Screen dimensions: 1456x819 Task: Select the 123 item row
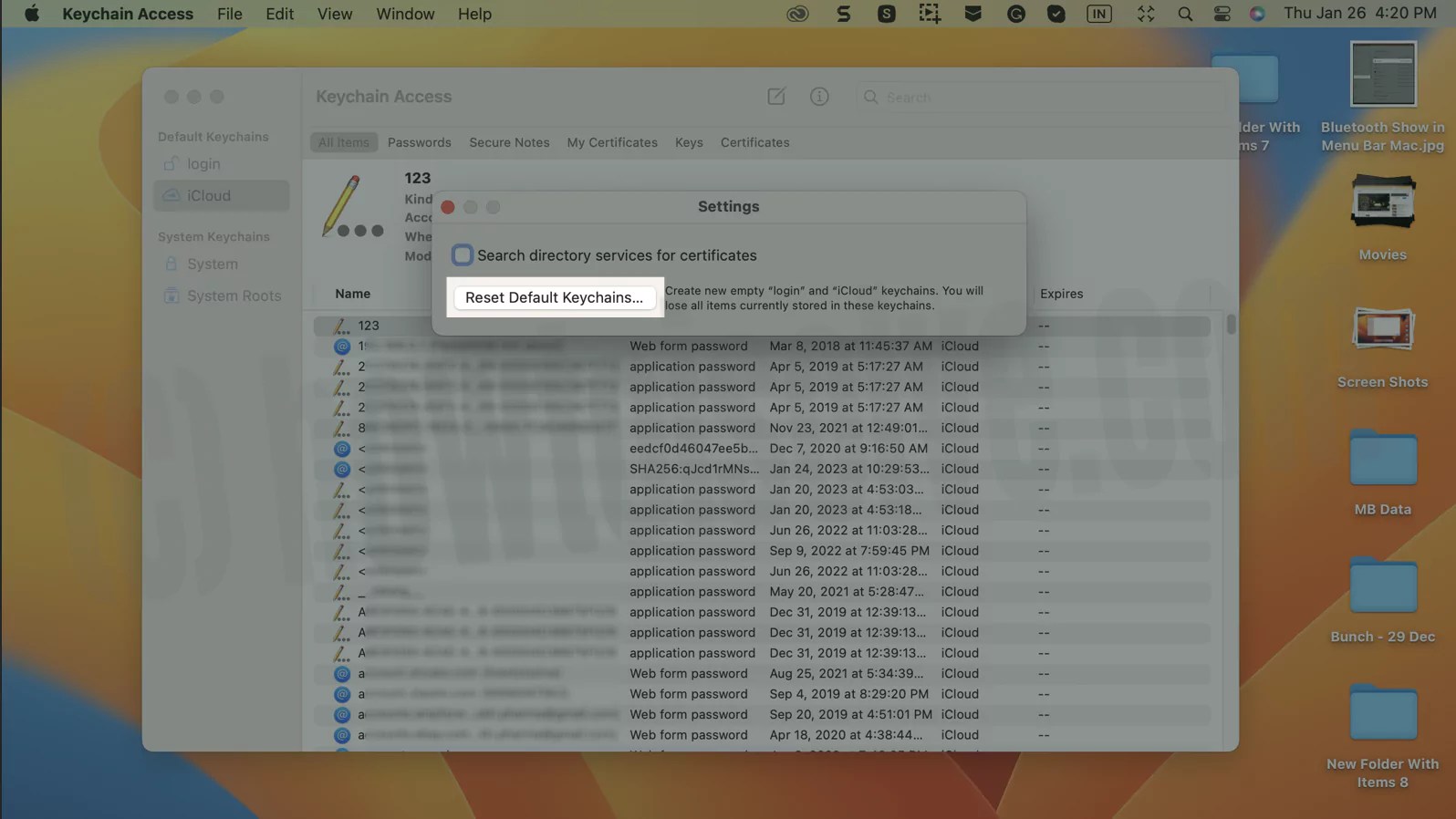(x=762, y=326)
